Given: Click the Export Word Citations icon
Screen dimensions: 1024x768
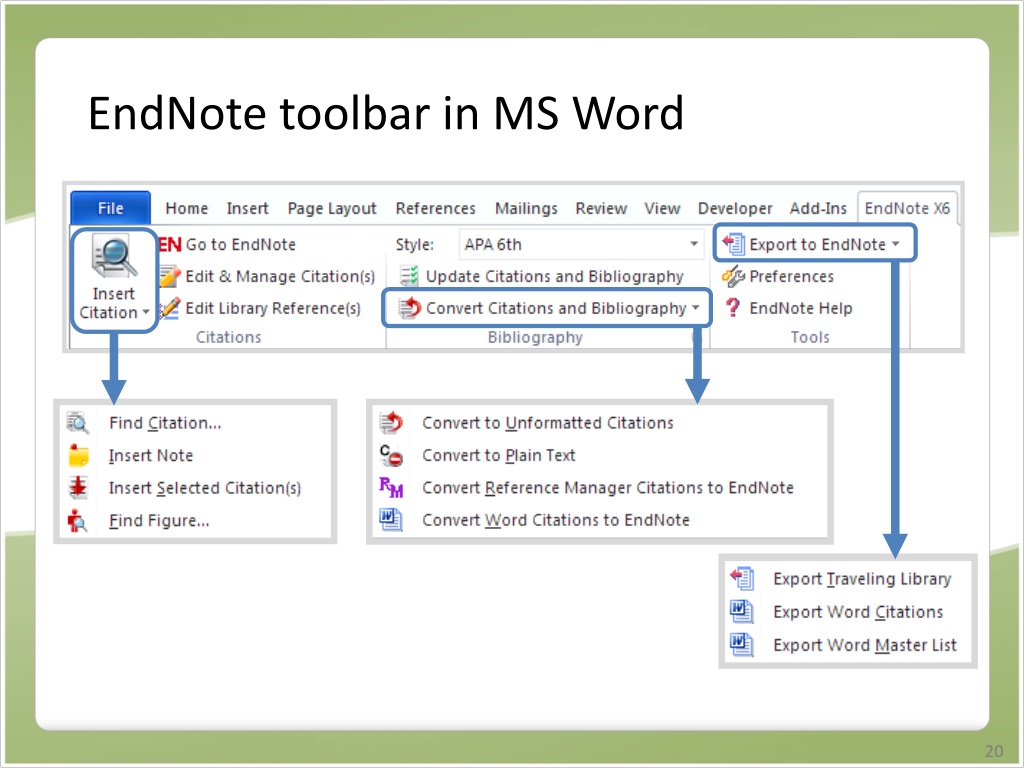Looking at the screenshot, I should [x=742, y=612].
